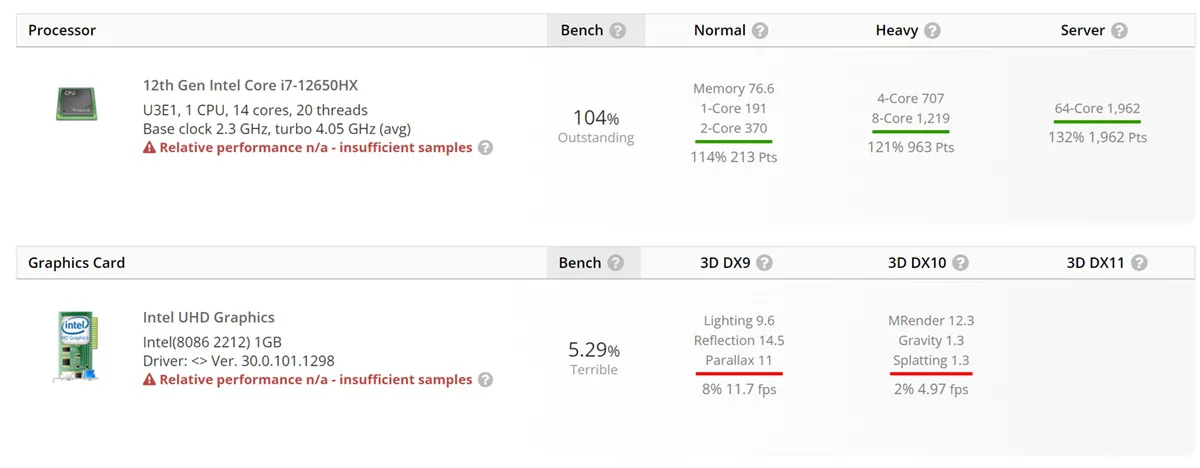The width and height of the screenshot is (1200, 468).
Task: Click the help icon beside Graphics Card Bench
Action: (615, 263)
